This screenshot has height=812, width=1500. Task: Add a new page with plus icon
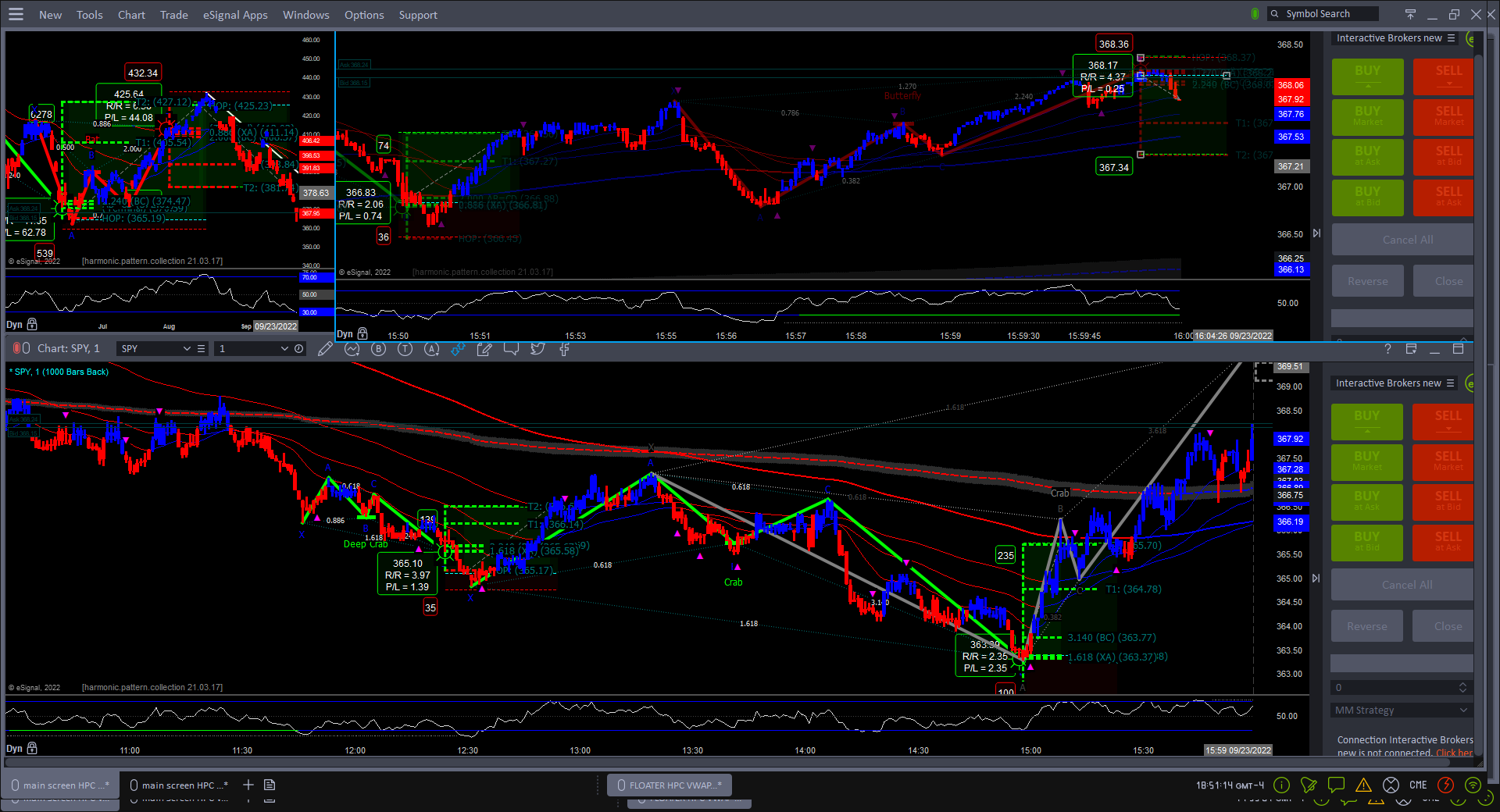pos(248,785)
